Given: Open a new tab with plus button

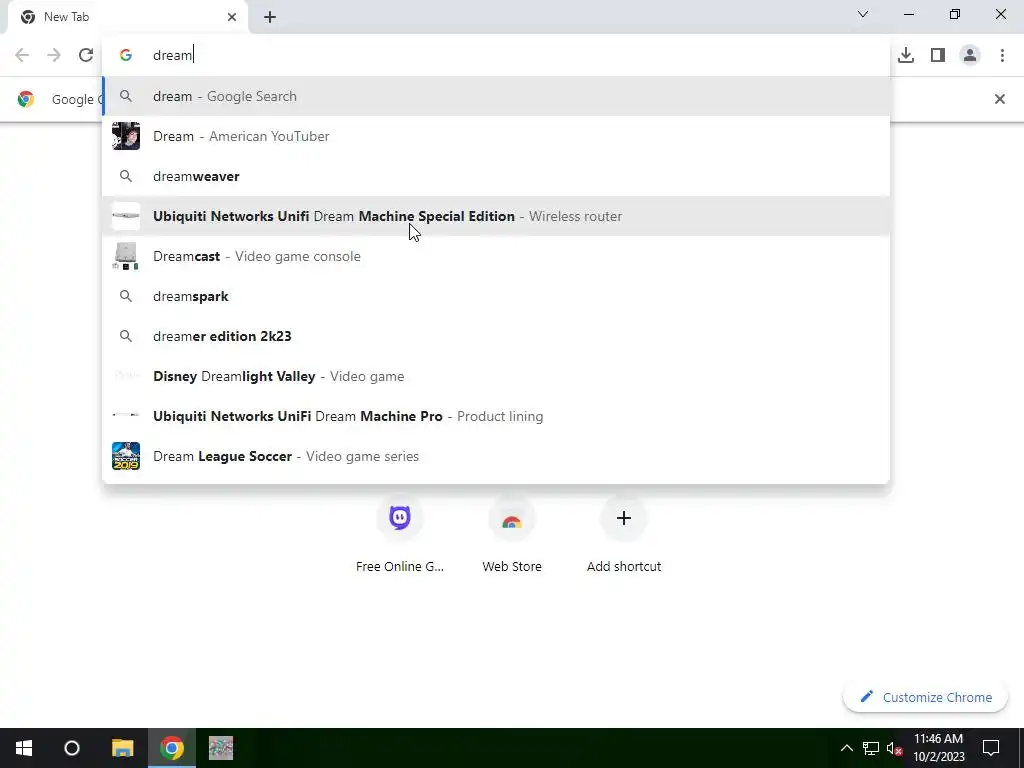Looking at the screenshot, I should (270, 17).
